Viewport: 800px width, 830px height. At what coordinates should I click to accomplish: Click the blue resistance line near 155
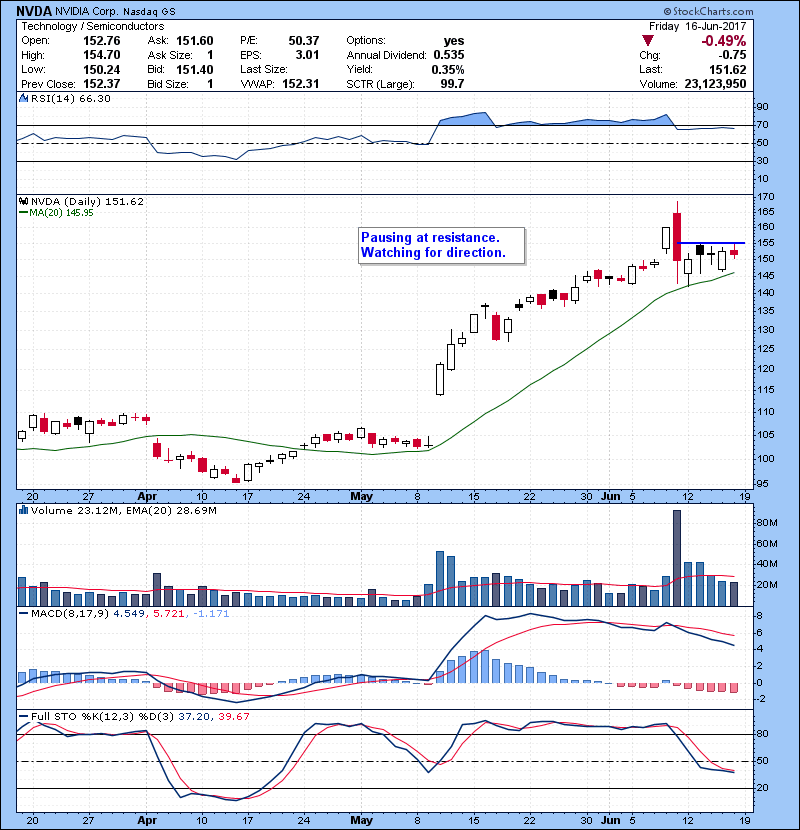[711, 243]
